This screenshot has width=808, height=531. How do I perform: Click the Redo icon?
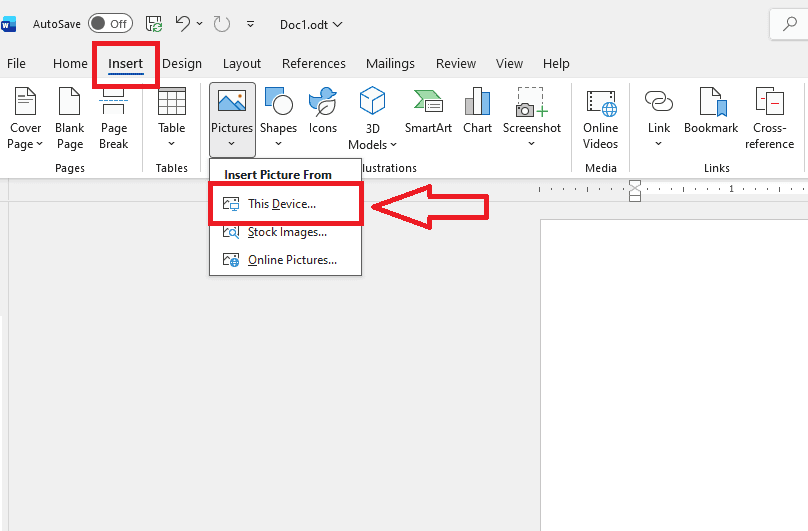click(x=222, y=24)
